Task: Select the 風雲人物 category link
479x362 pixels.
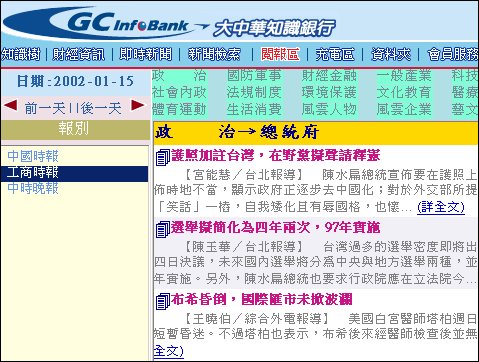Action: coord(329,109)
